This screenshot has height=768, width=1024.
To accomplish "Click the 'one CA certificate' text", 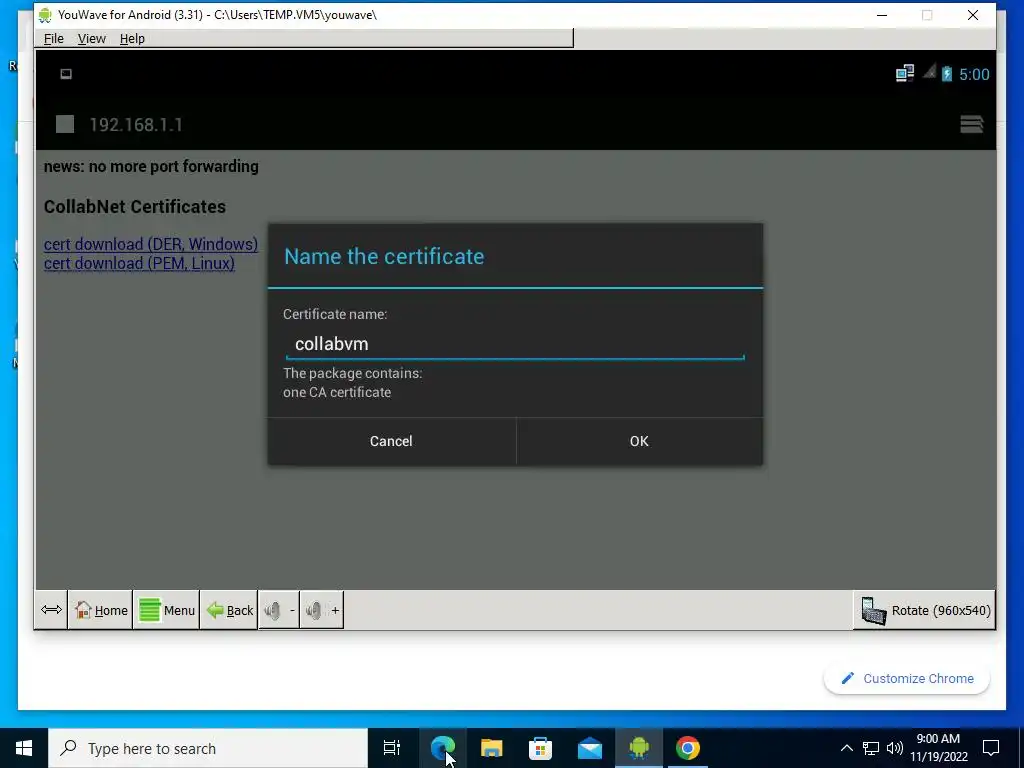I will click(337, 392).
